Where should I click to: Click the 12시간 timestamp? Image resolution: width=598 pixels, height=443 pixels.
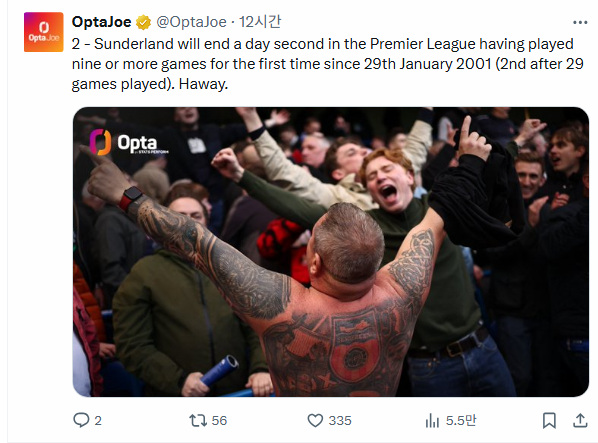tap(260, 22)
